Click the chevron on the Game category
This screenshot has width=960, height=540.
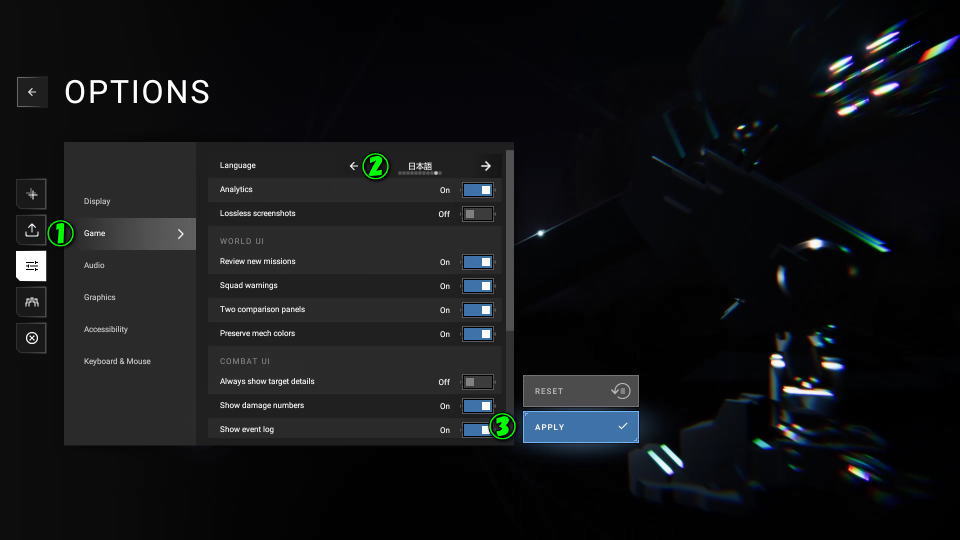tap(180, 234)
